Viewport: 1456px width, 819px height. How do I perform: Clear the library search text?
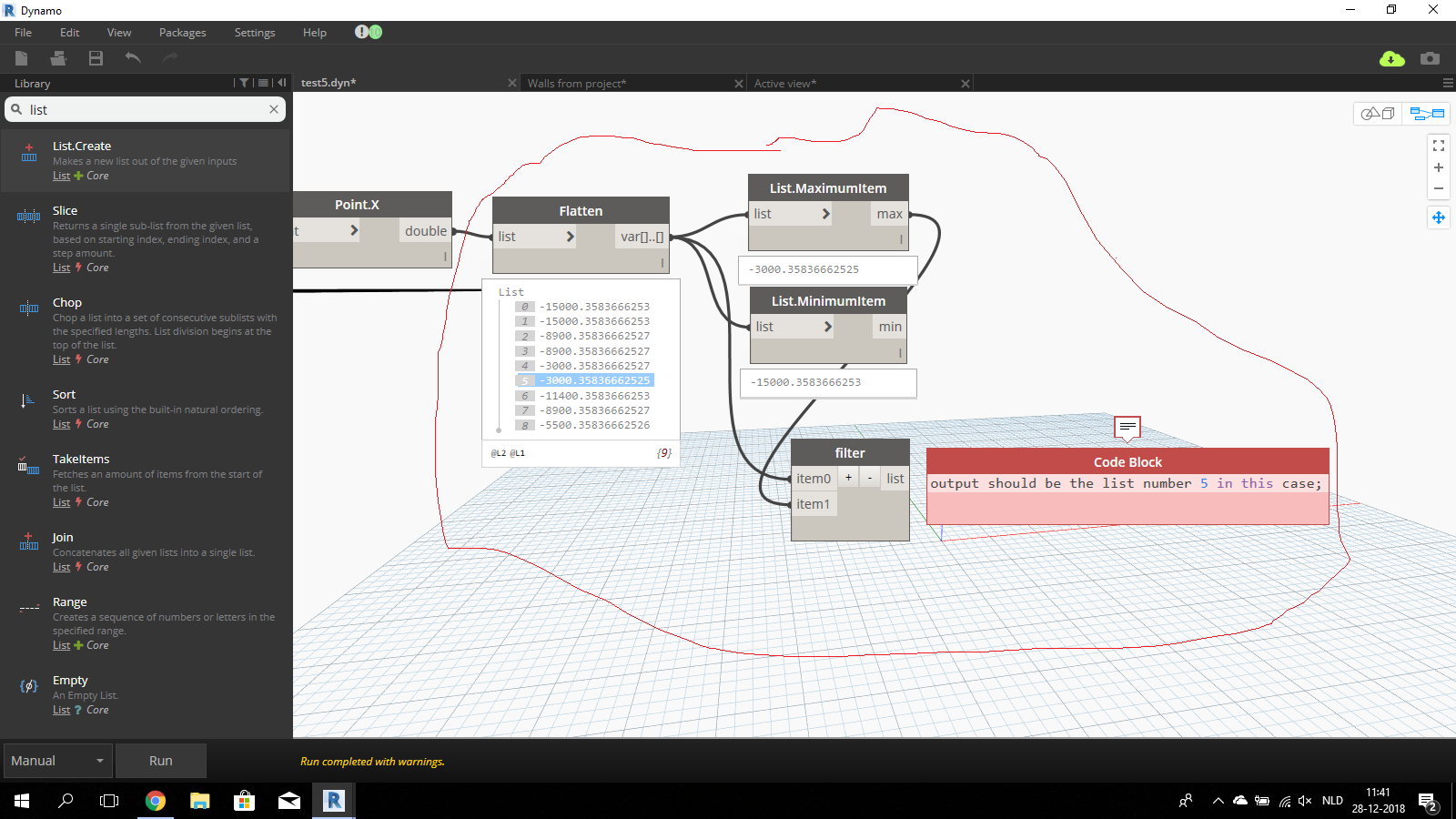274,109
